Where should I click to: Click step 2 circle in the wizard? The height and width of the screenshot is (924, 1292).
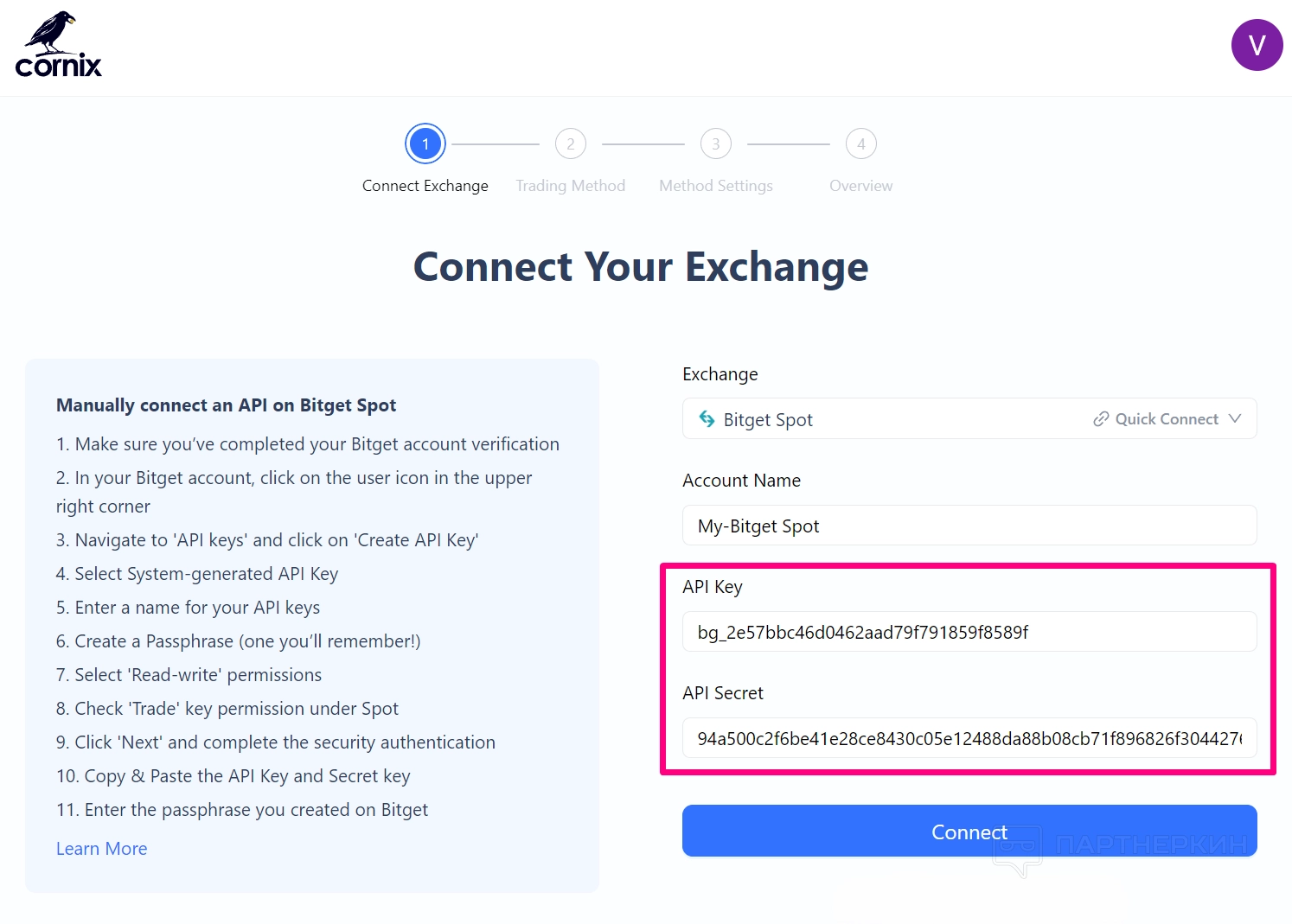(x=570, y=144)
